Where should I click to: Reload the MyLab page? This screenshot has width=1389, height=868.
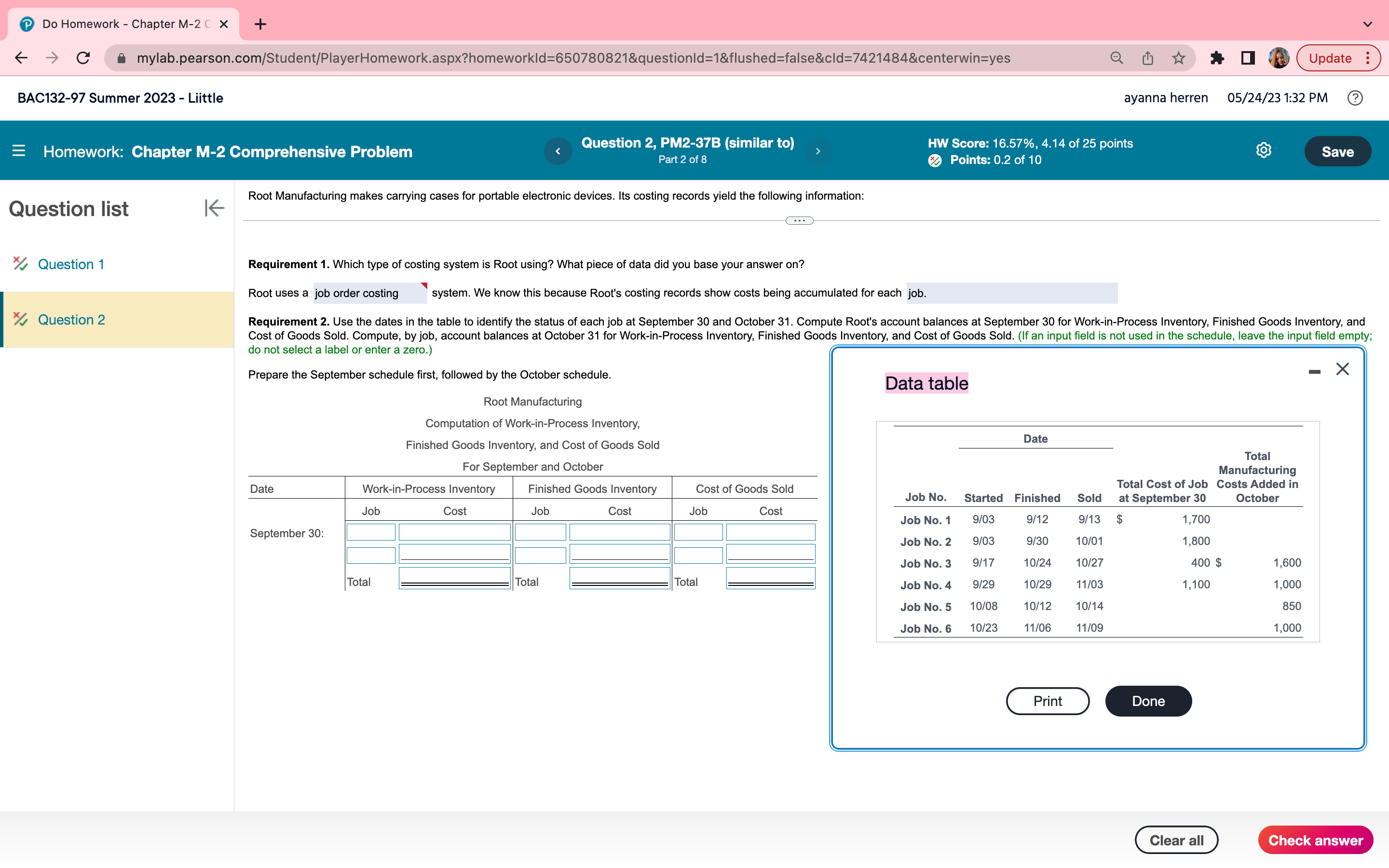click(x=83, y=58)
